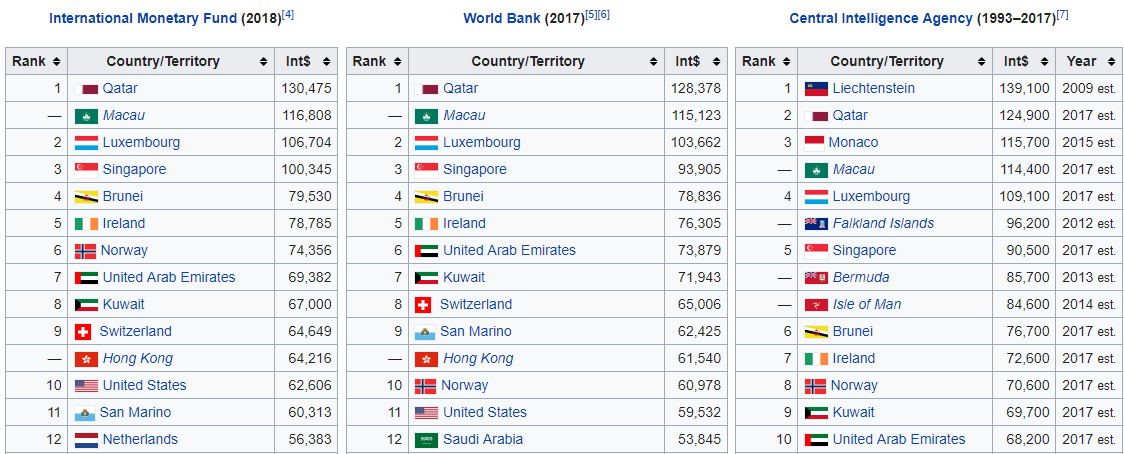
Task: Open the Central Intelligence Agency heading link
Action: click(x=880, y=18)
